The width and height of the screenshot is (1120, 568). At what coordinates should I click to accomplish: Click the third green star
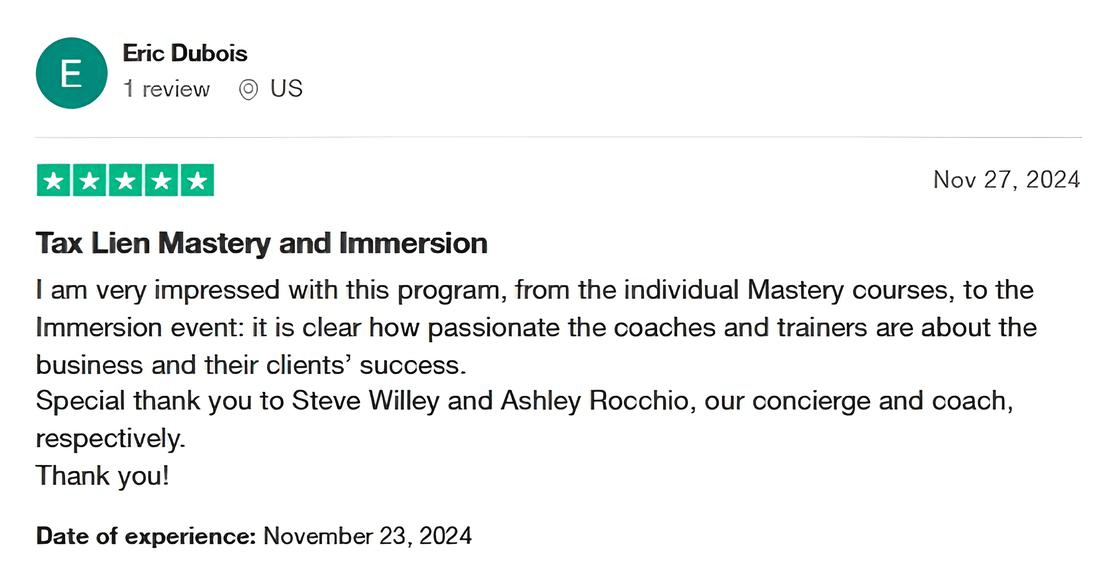(x=125, y=181)
